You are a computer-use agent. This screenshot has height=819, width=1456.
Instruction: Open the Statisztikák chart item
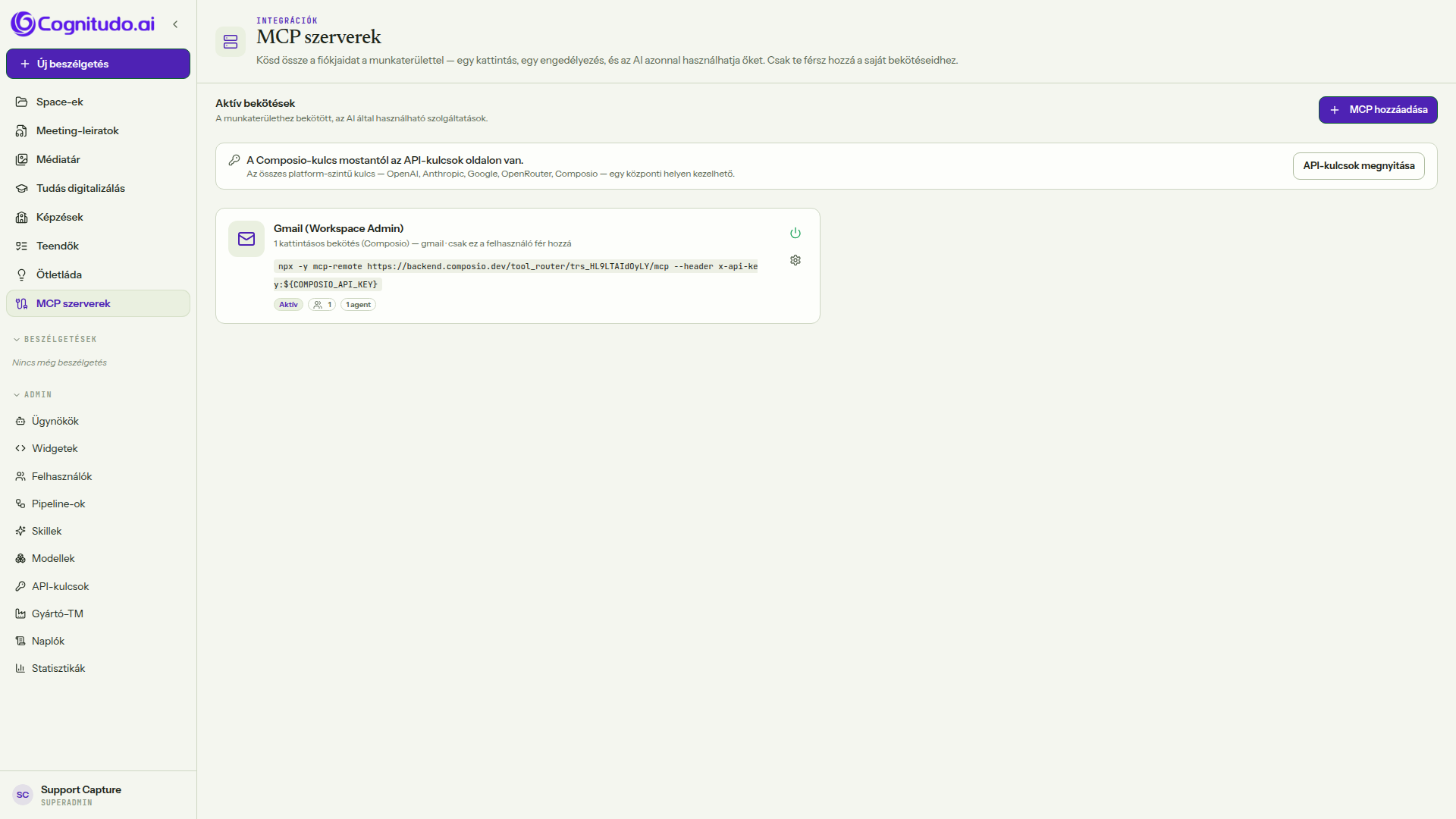[98, 668]
